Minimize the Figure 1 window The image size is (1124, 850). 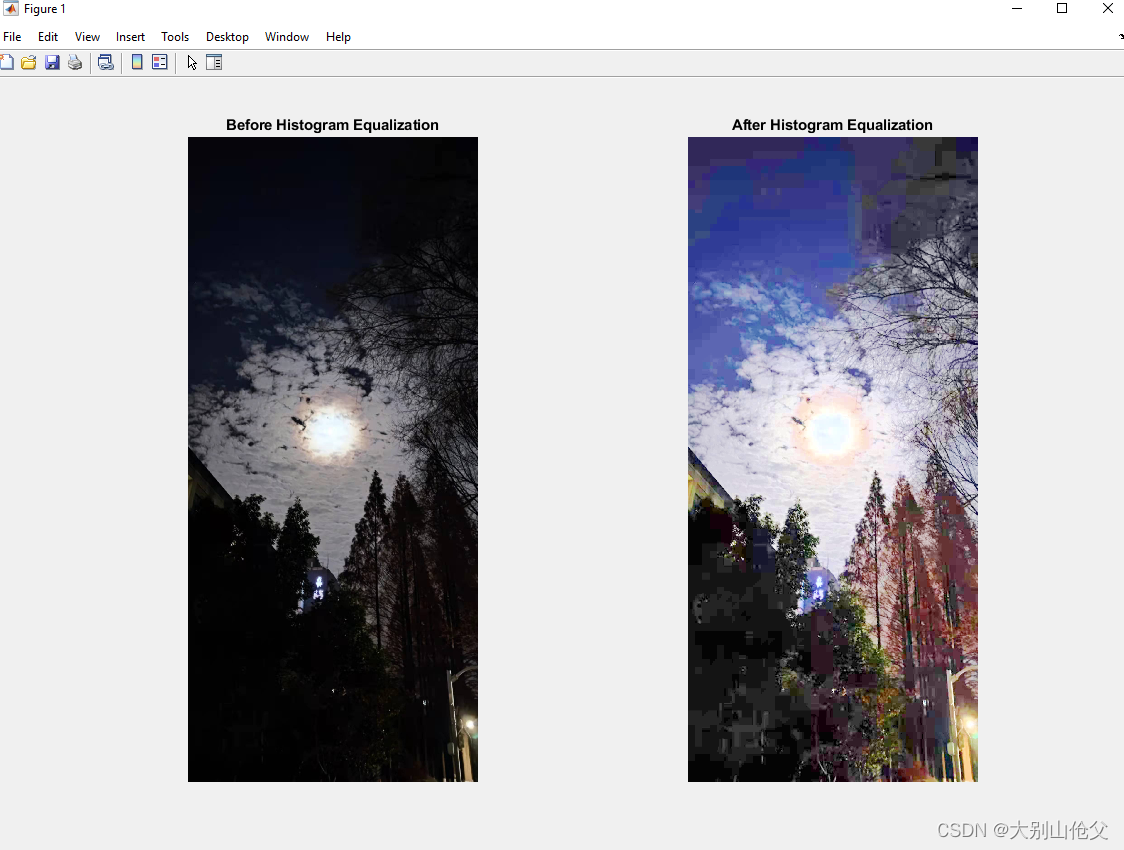click(1017, 8)
